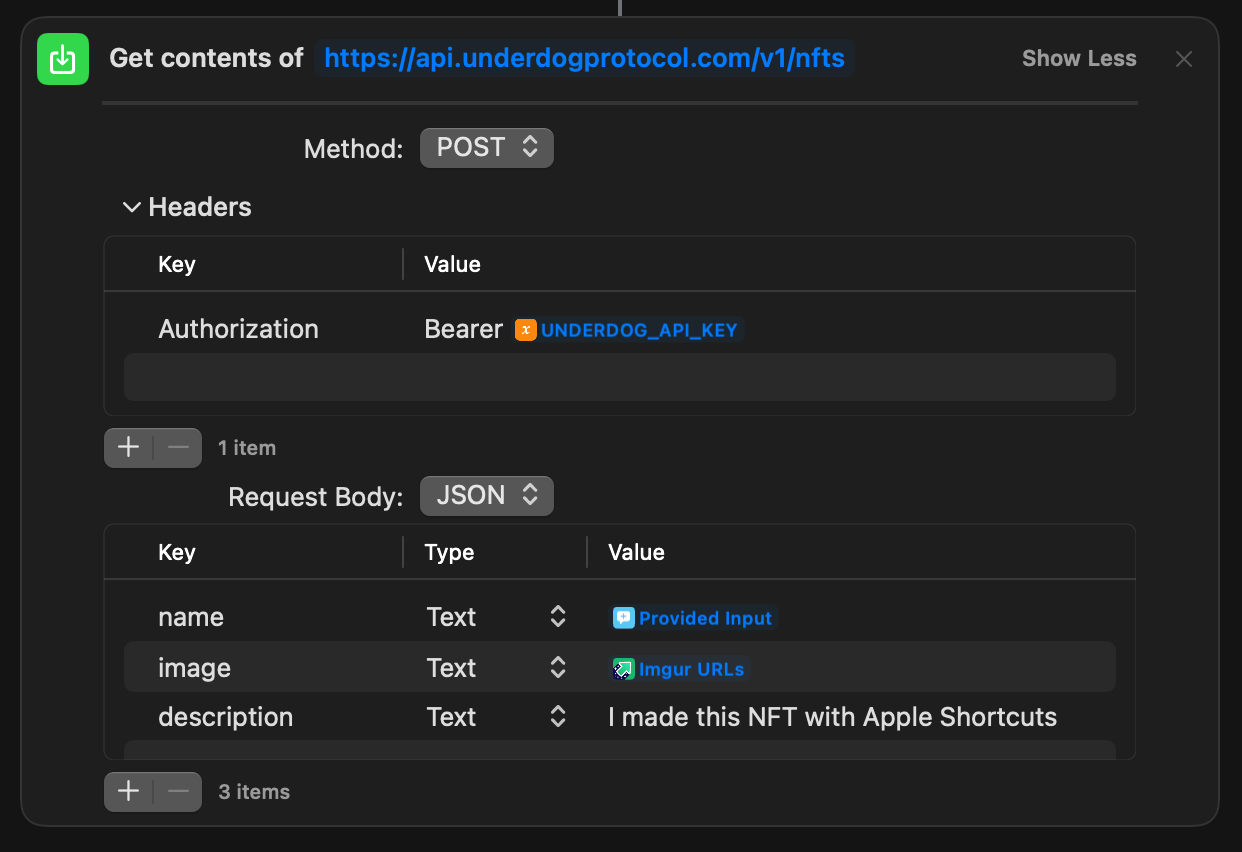Open the Request Body JSON dropdown

click(x=486, y=496)
